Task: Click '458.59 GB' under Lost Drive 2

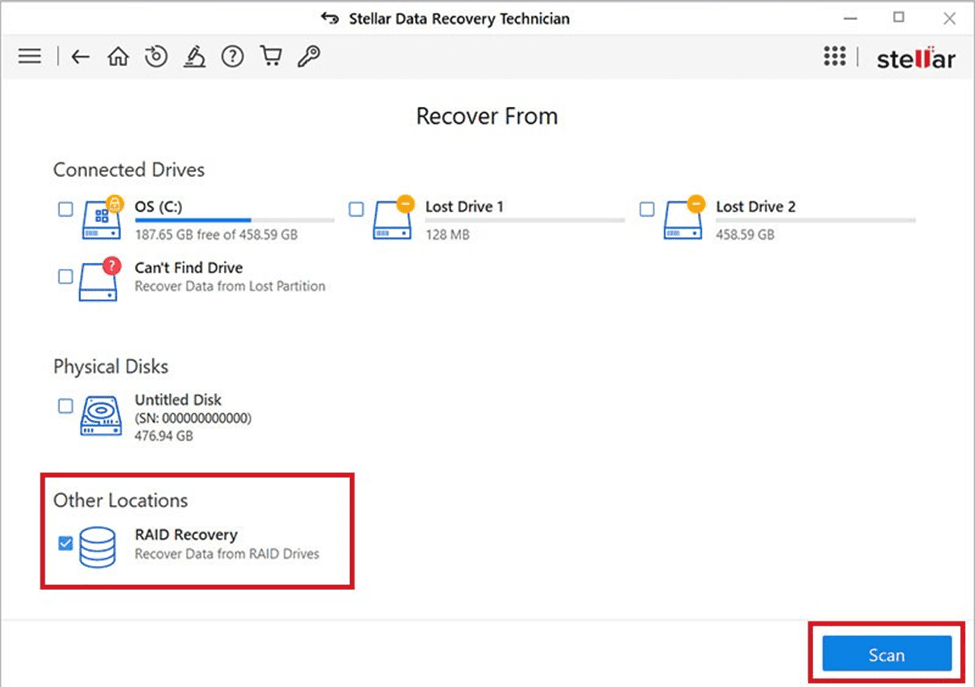Action: click(x=745, y=234)
